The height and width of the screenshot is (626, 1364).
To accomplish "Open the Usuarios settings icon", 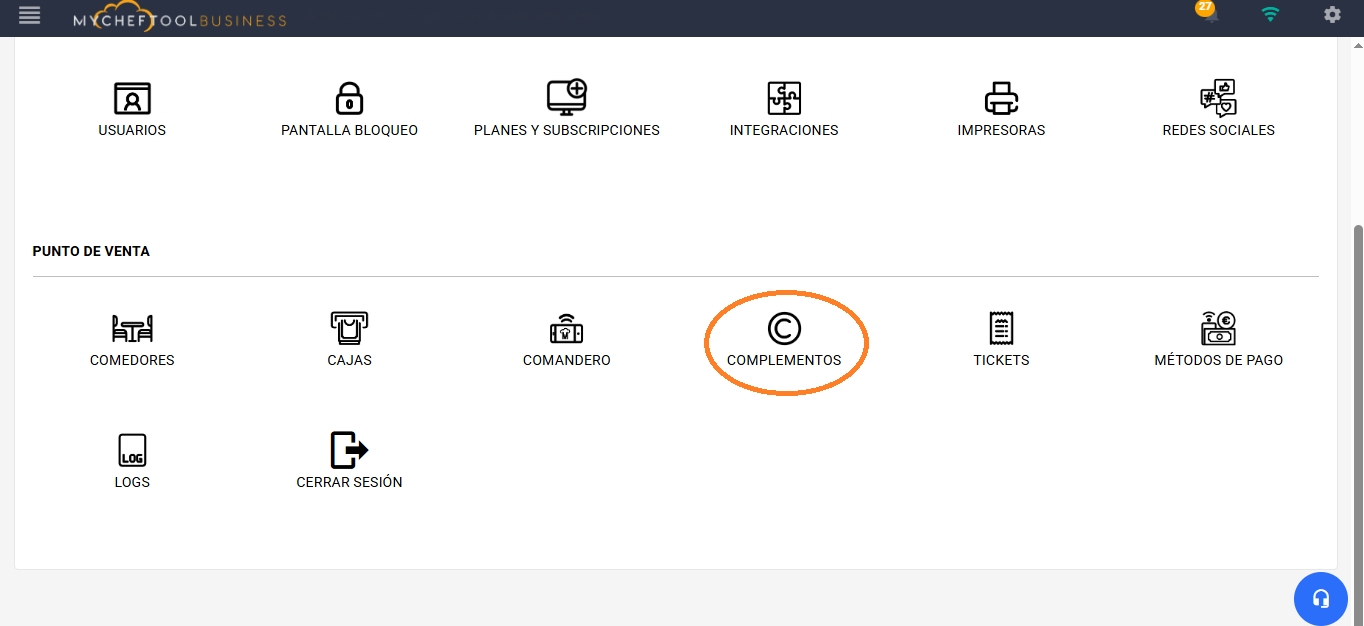I will pyautogui.click(x=132, y=99).
